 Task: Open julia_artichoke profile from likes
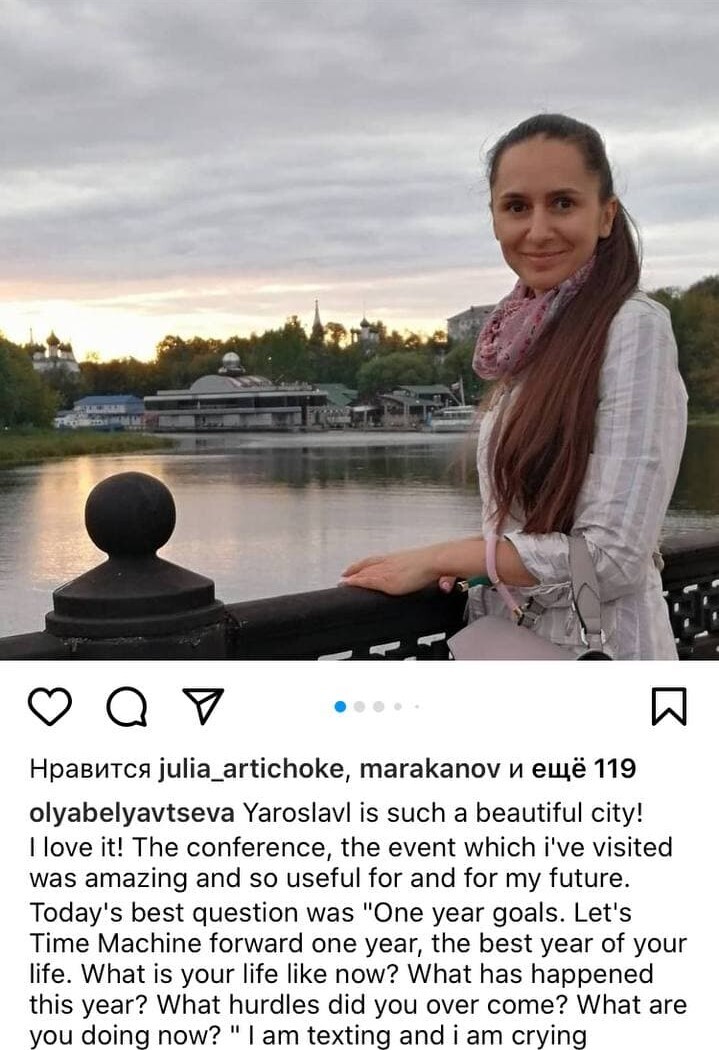pos(251,769)
